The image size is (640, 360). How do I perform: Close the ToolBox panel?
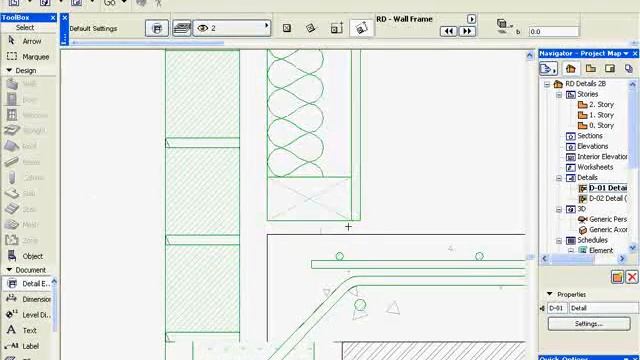pyautogui.click(x=53, y=18)
